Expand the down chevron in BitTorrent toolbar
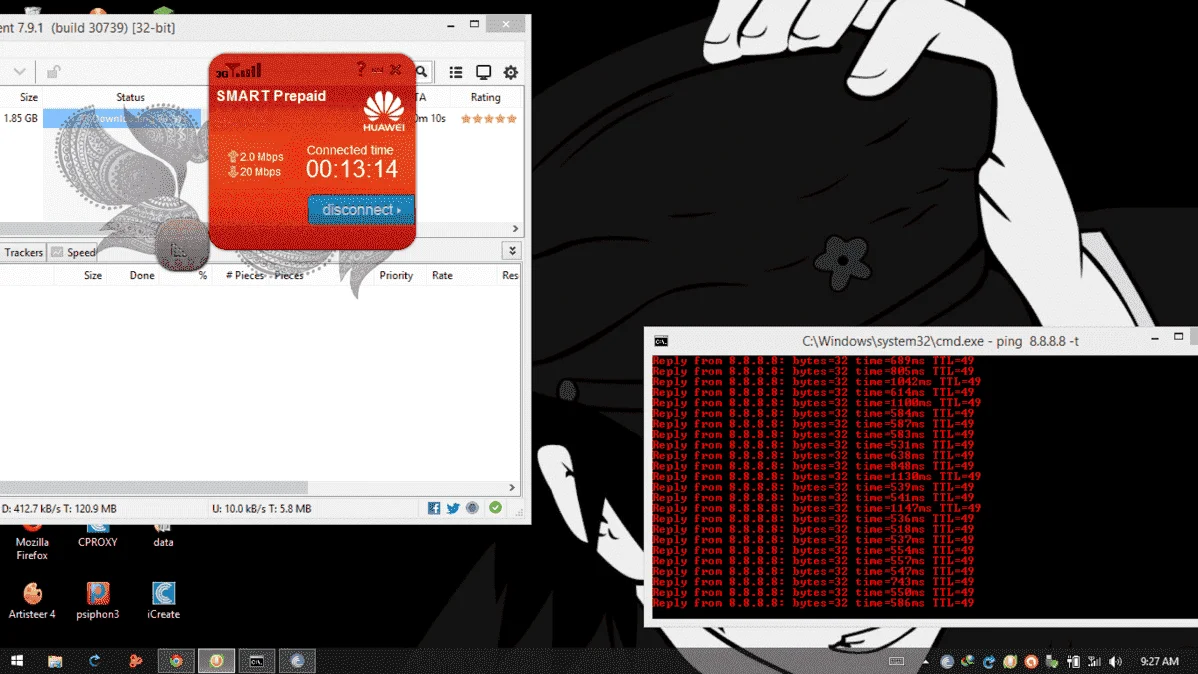This screenshot has height=674, width=1198. [x=20, y=72]
